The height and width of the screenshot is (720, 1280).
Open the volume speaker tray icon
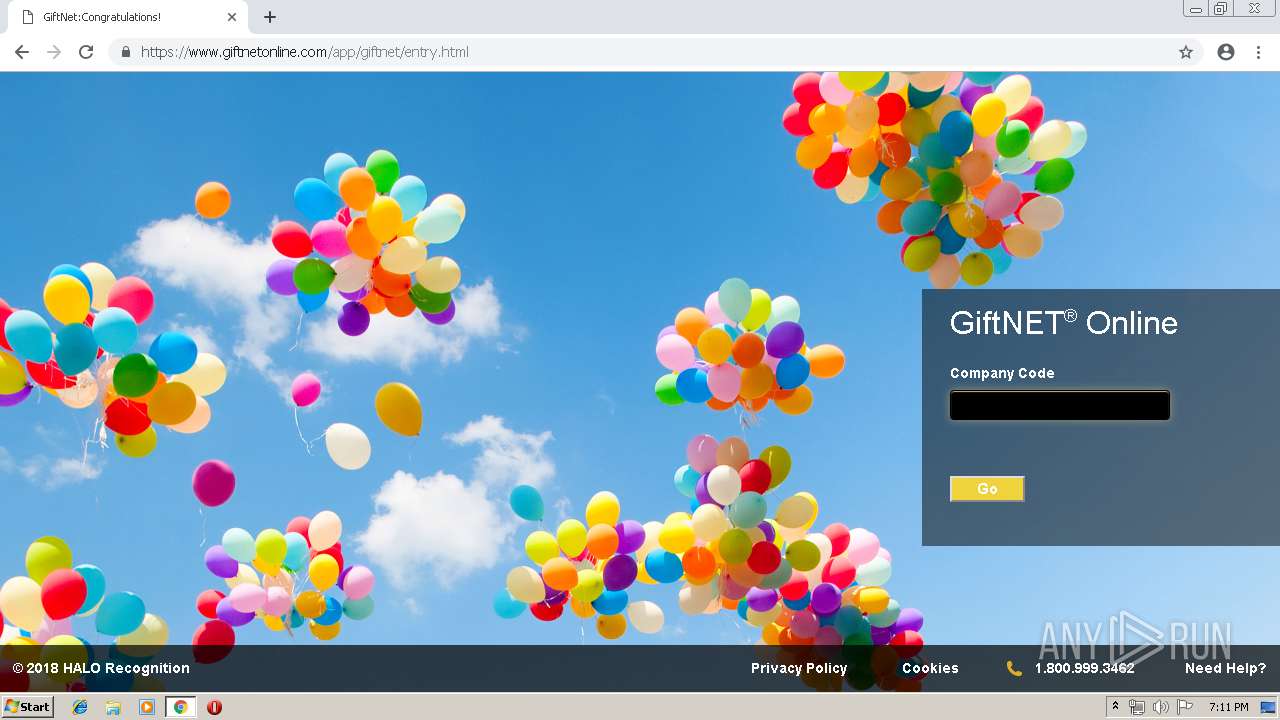tap(1161, 707)
